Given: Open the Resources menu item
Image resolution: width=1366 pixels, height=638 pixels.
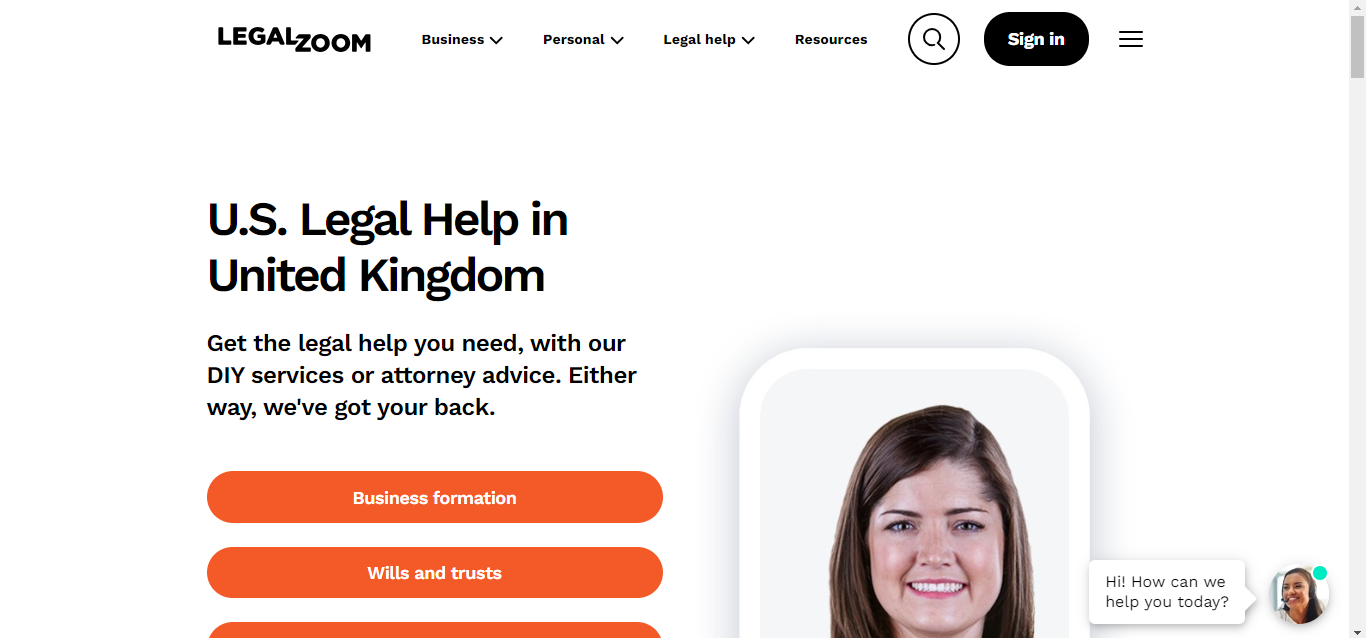Looking at the screenshot, I should coord(831,39).
